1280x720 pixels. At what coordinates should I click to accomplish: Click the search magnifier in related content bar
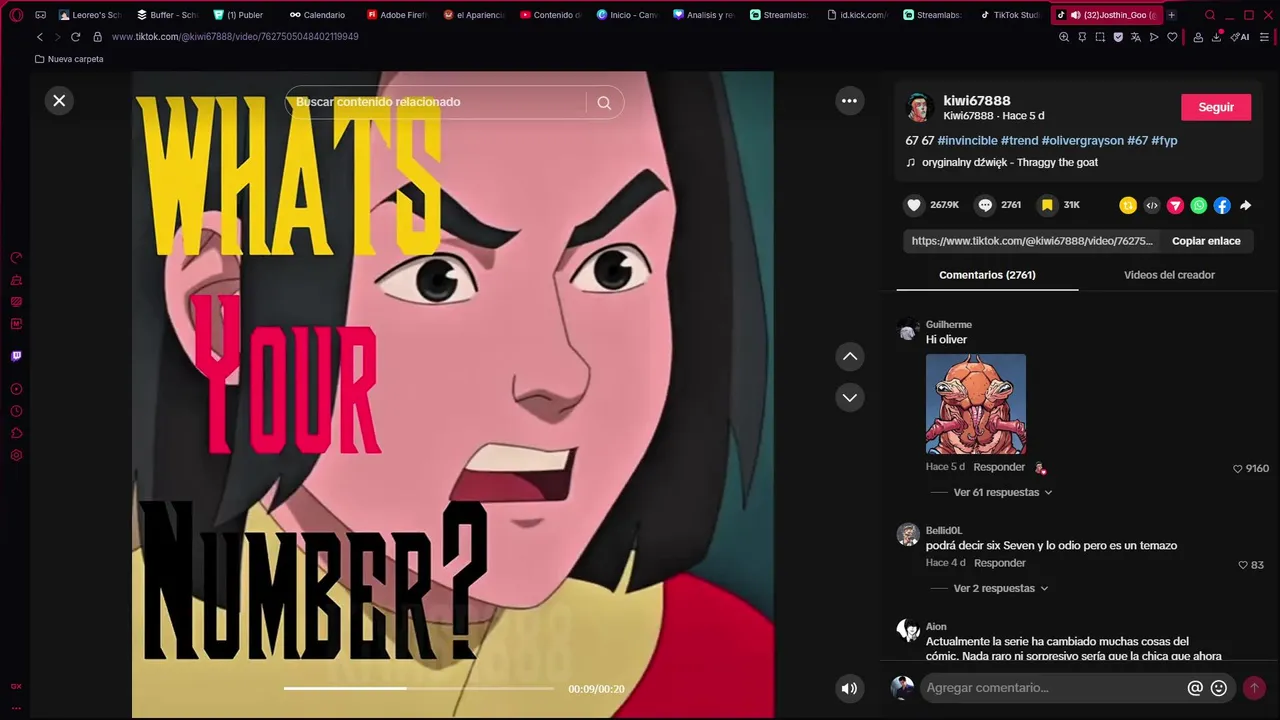604,102
